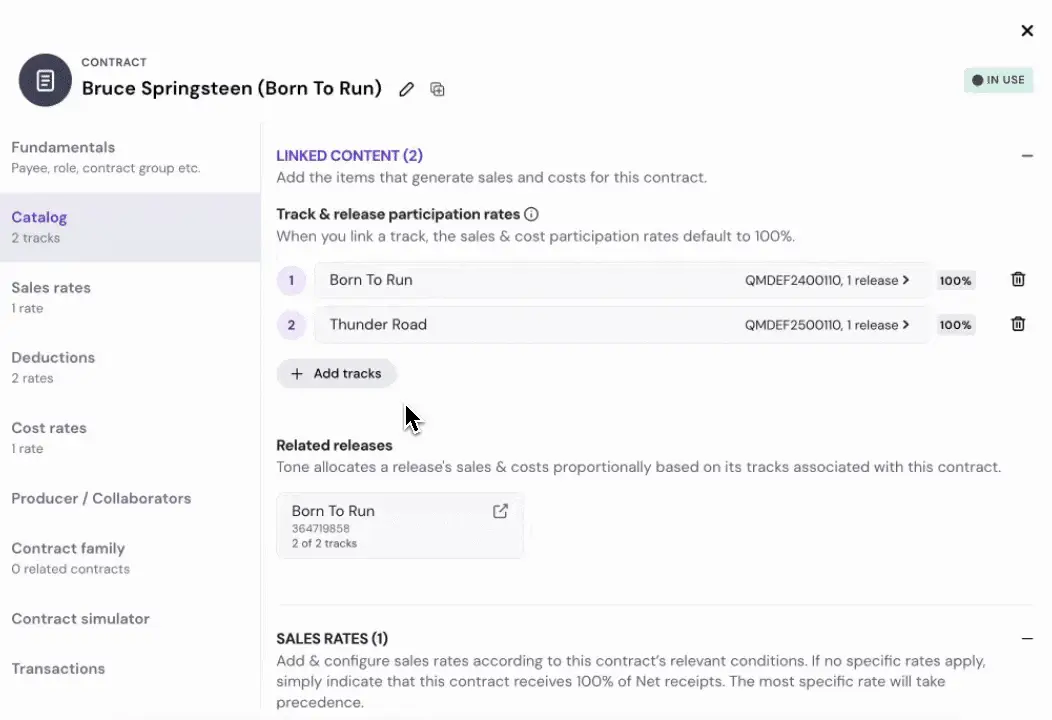Screen dimensions: 1052x720
Task: Show info for participation rates
Action: click(x=531, y=214)
